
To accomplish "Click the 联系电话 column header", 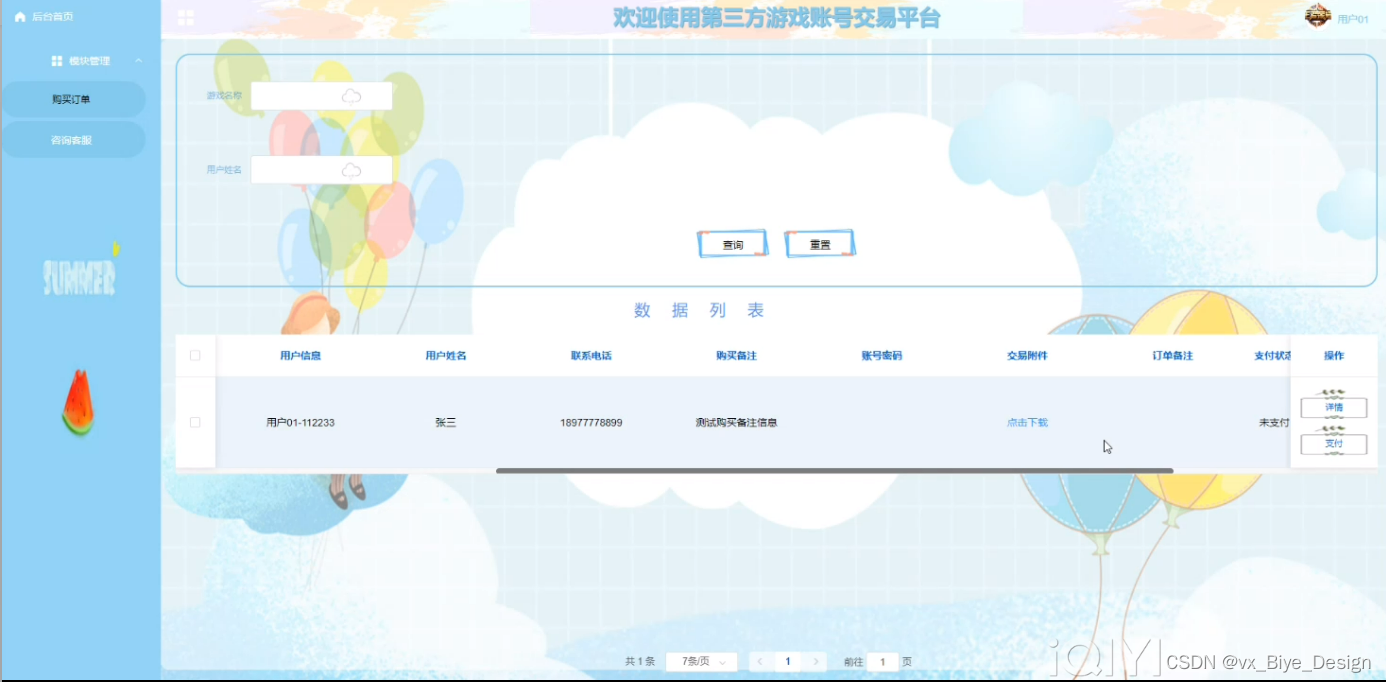I will [x=591, y=356].
